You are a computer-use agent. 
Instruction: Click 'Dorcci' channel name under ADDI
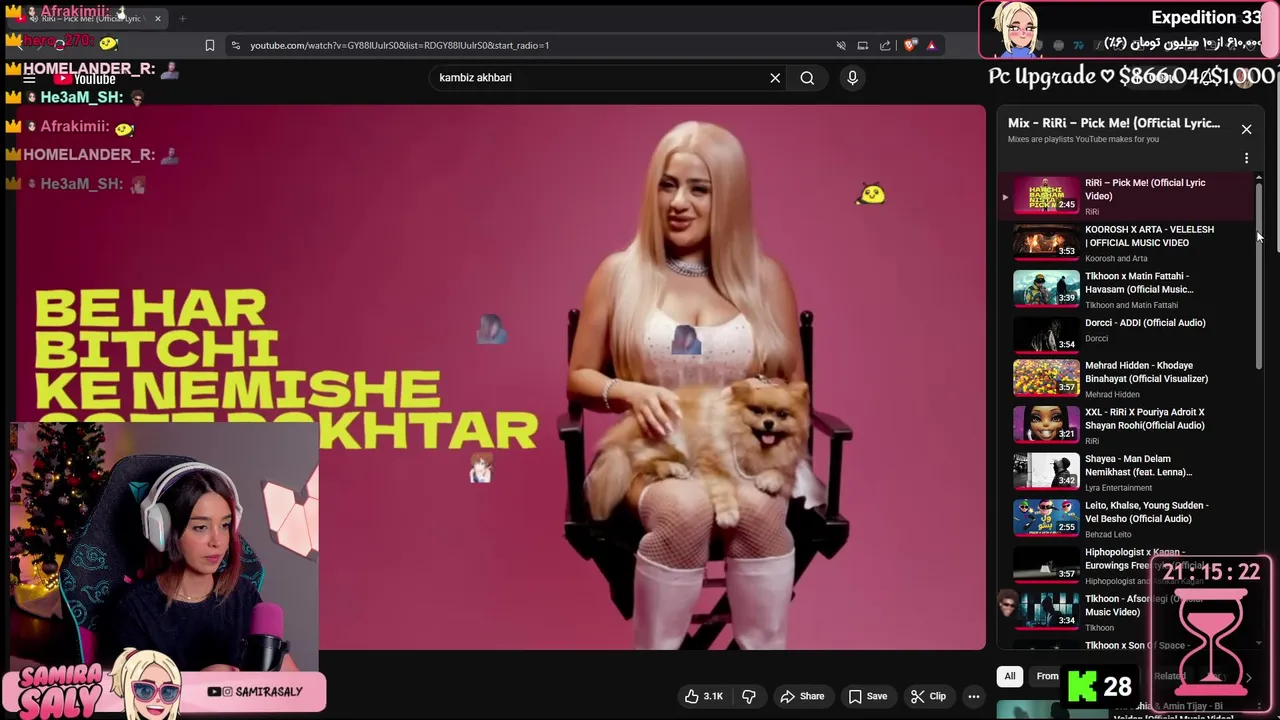(x=1096, y=339)
